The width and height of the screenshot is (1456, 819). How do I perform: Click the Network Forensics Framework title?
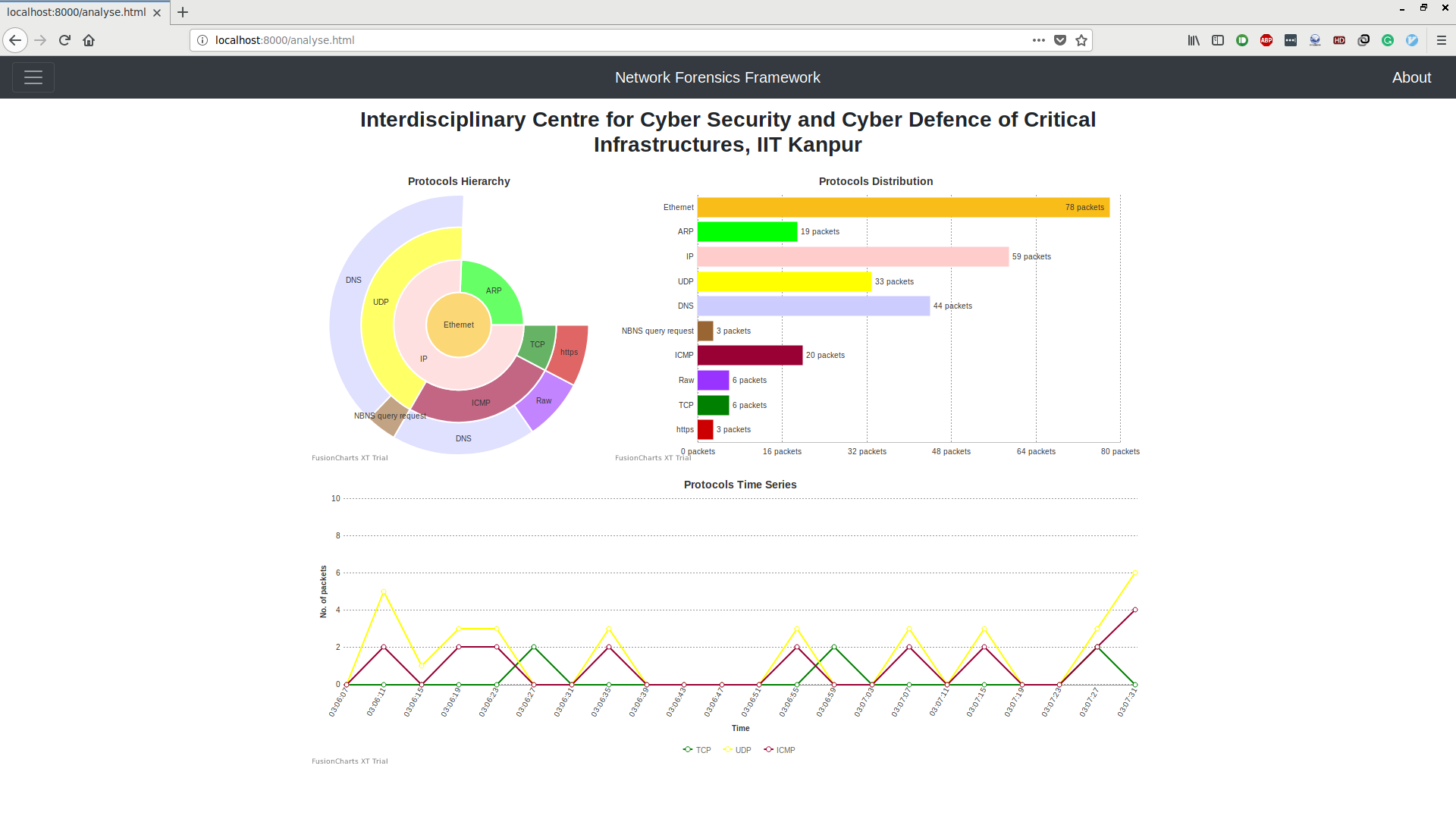click(717, 77)
